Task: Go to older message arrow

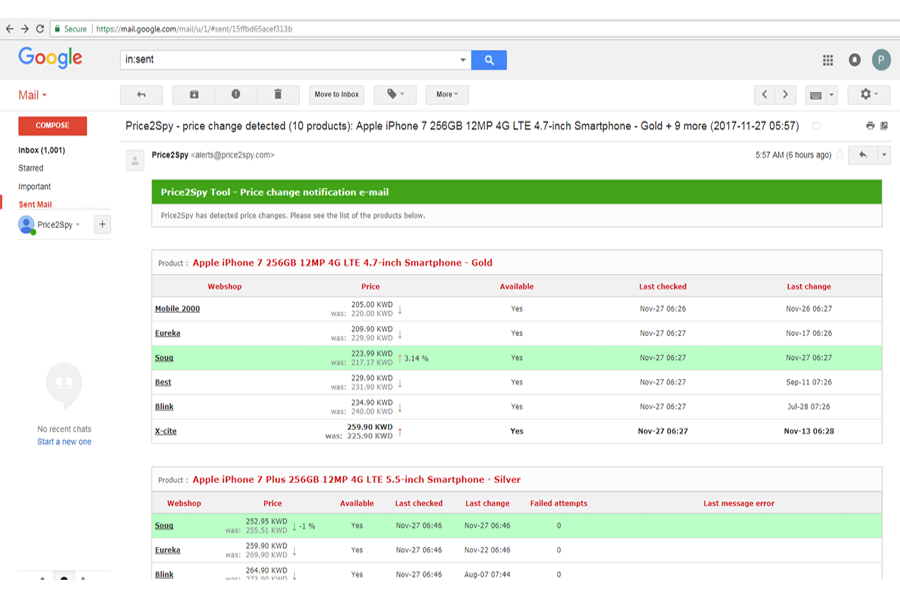Action: point(785,95)
